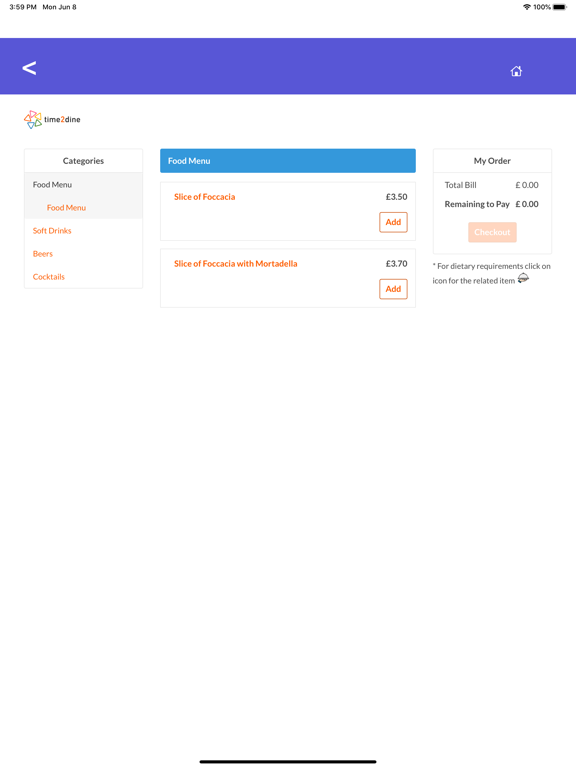
Task: Check the Wi-Fi status icon
Action: pos(527,7)
